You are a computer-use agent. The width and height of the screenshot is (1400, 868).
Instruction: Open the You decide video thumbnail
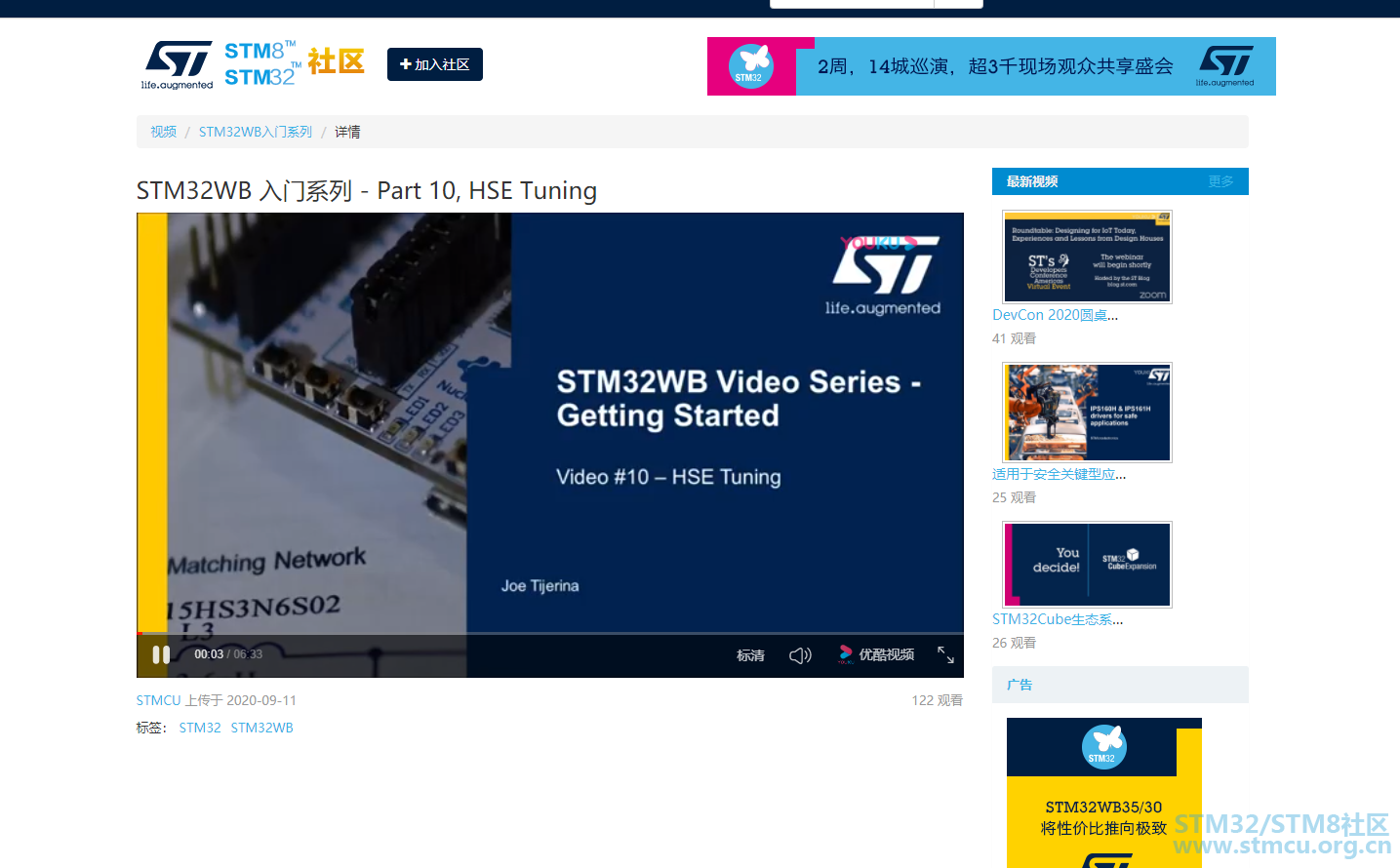(x=1087, y=565)
